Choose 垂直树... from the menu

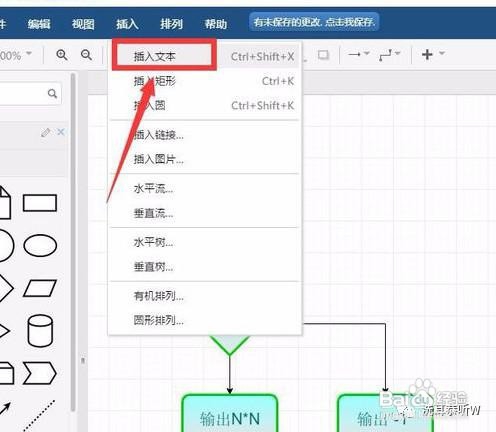pyautogui.click(x=205, y=267)
